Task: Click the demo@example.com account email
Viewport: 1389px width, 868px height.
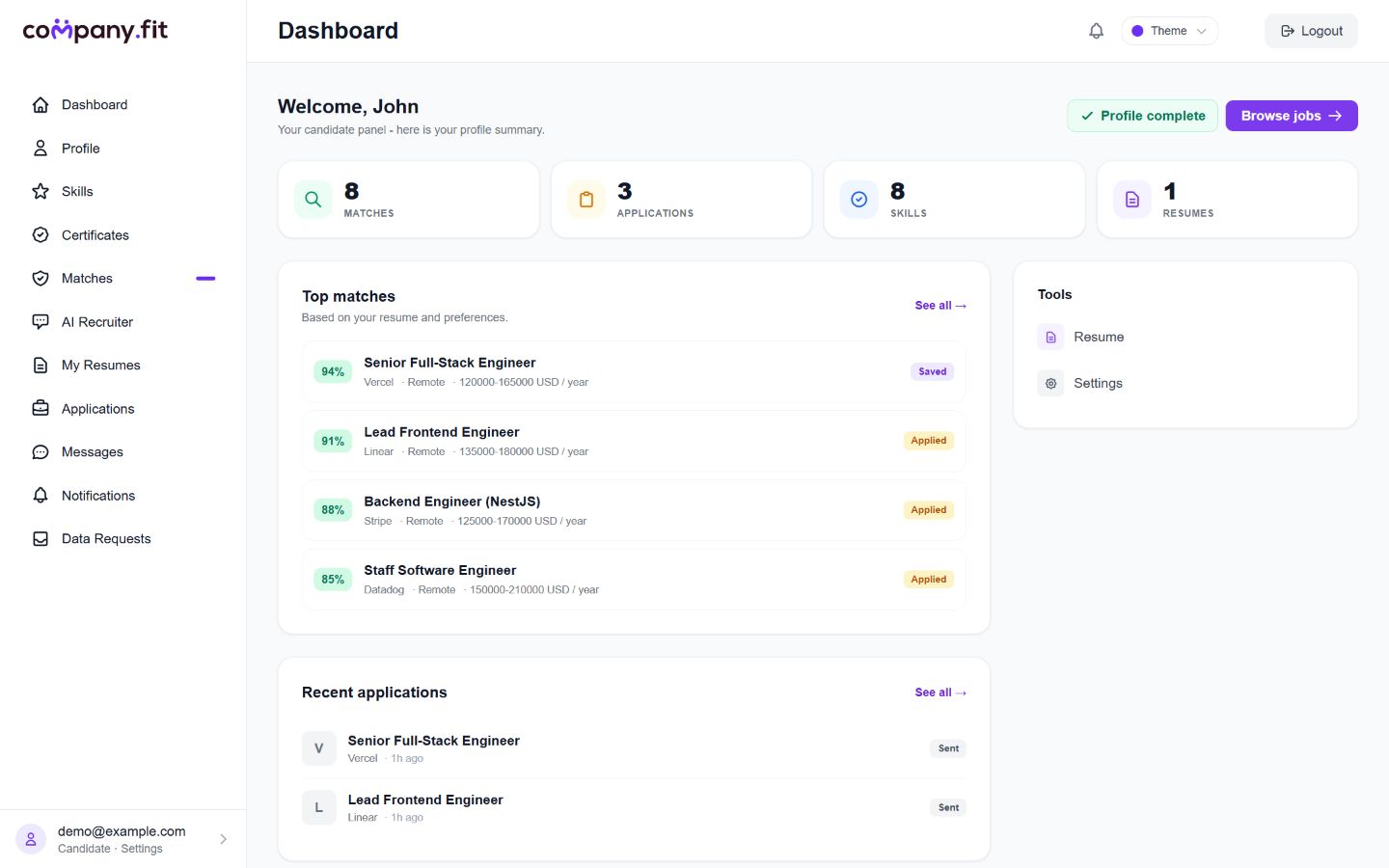Action: pos(122,831)
